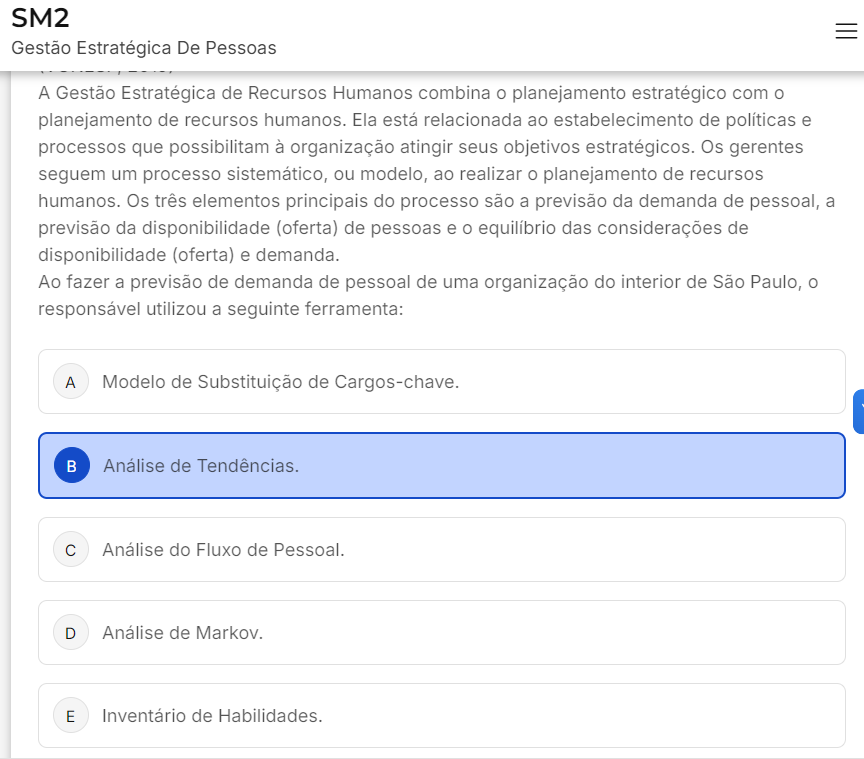Choose the 'Análise de Tendências' option text

(201, 466)
